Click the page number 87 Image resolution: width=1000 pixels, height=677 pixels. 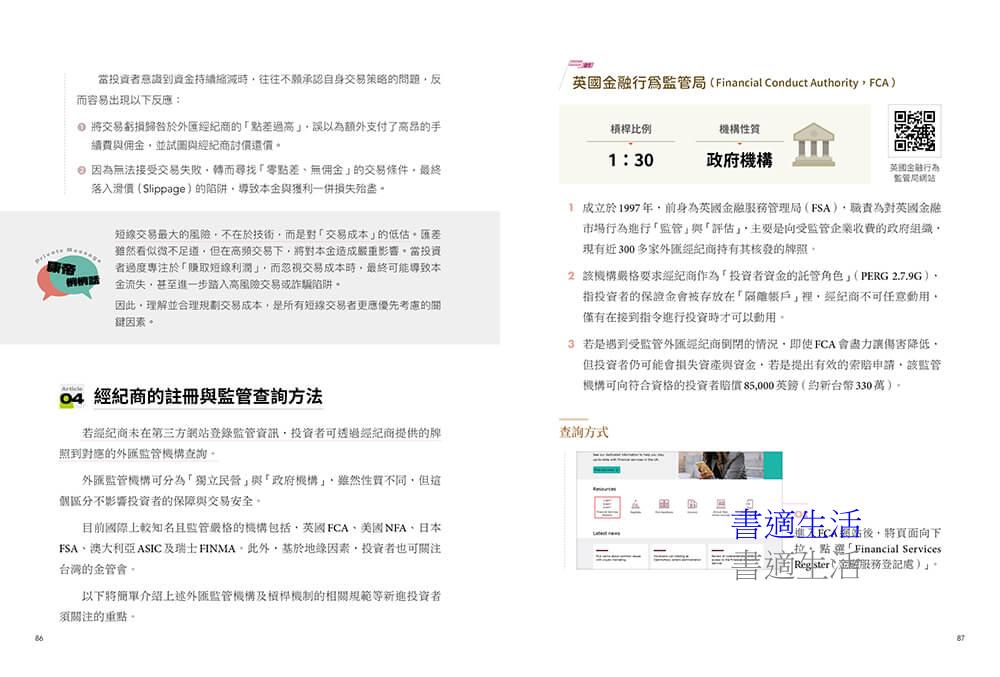[x=959, y=638]
